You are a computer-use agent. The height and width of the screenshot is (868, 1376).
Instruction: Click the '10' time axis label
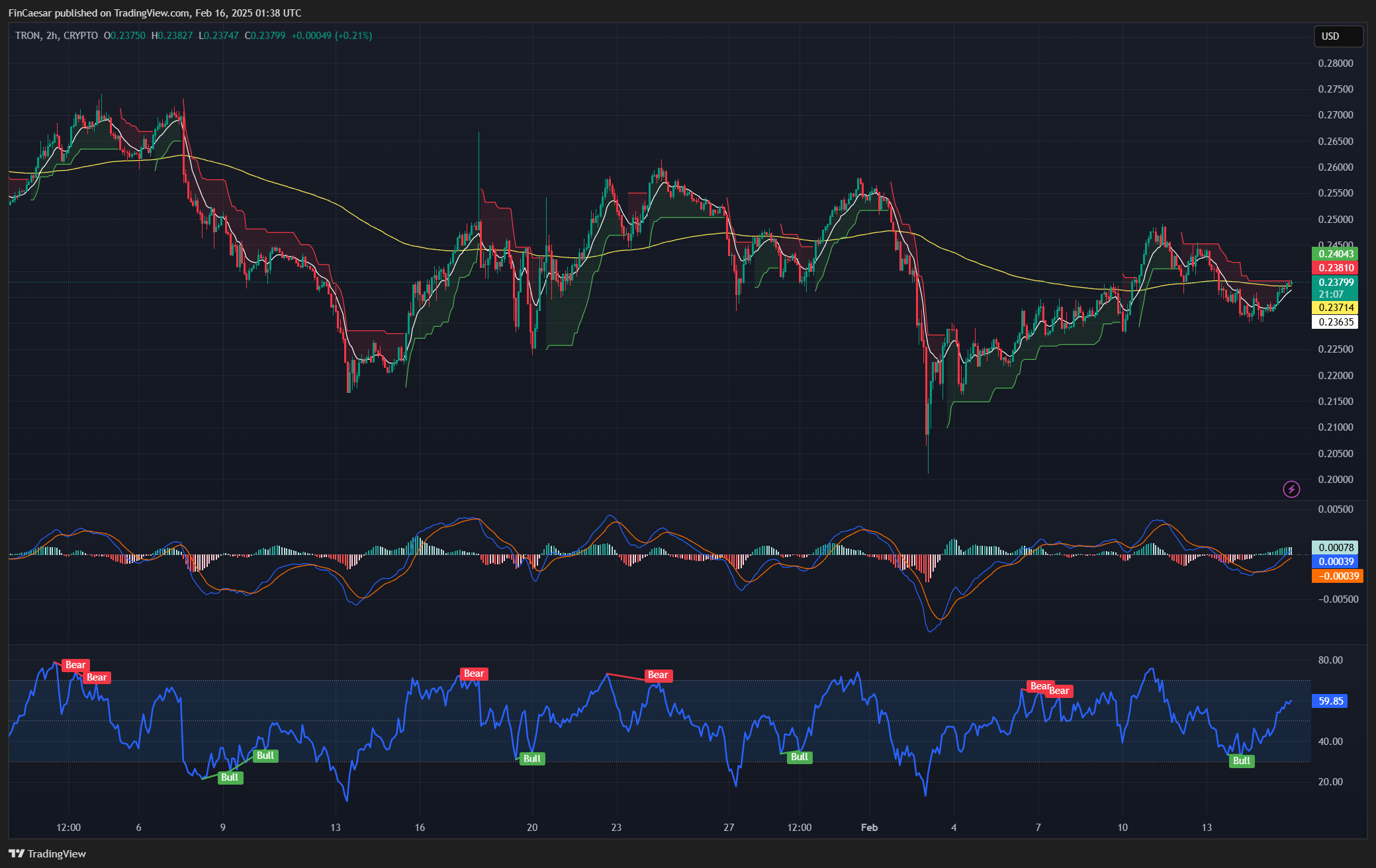[x=1123, y=828]
